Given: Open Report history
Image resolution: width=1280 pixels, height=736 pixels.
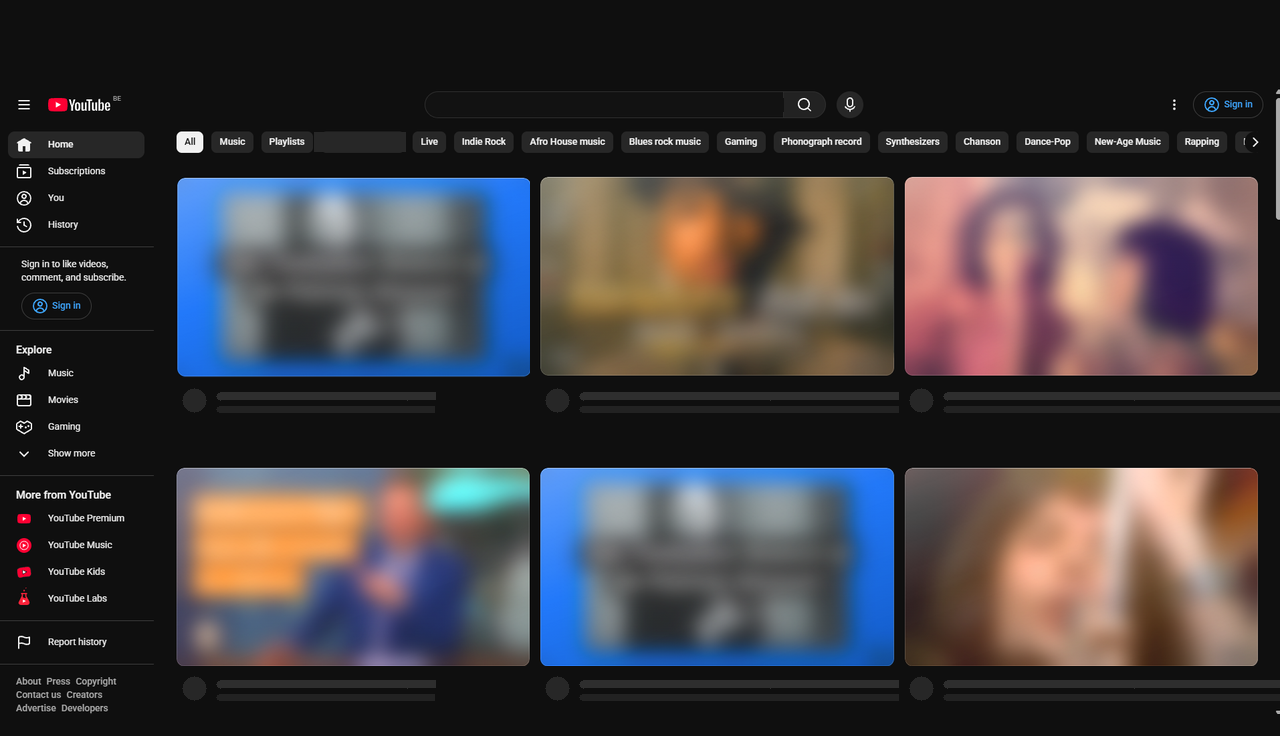Looking at the screenshot, I should [x=76, y=642].
